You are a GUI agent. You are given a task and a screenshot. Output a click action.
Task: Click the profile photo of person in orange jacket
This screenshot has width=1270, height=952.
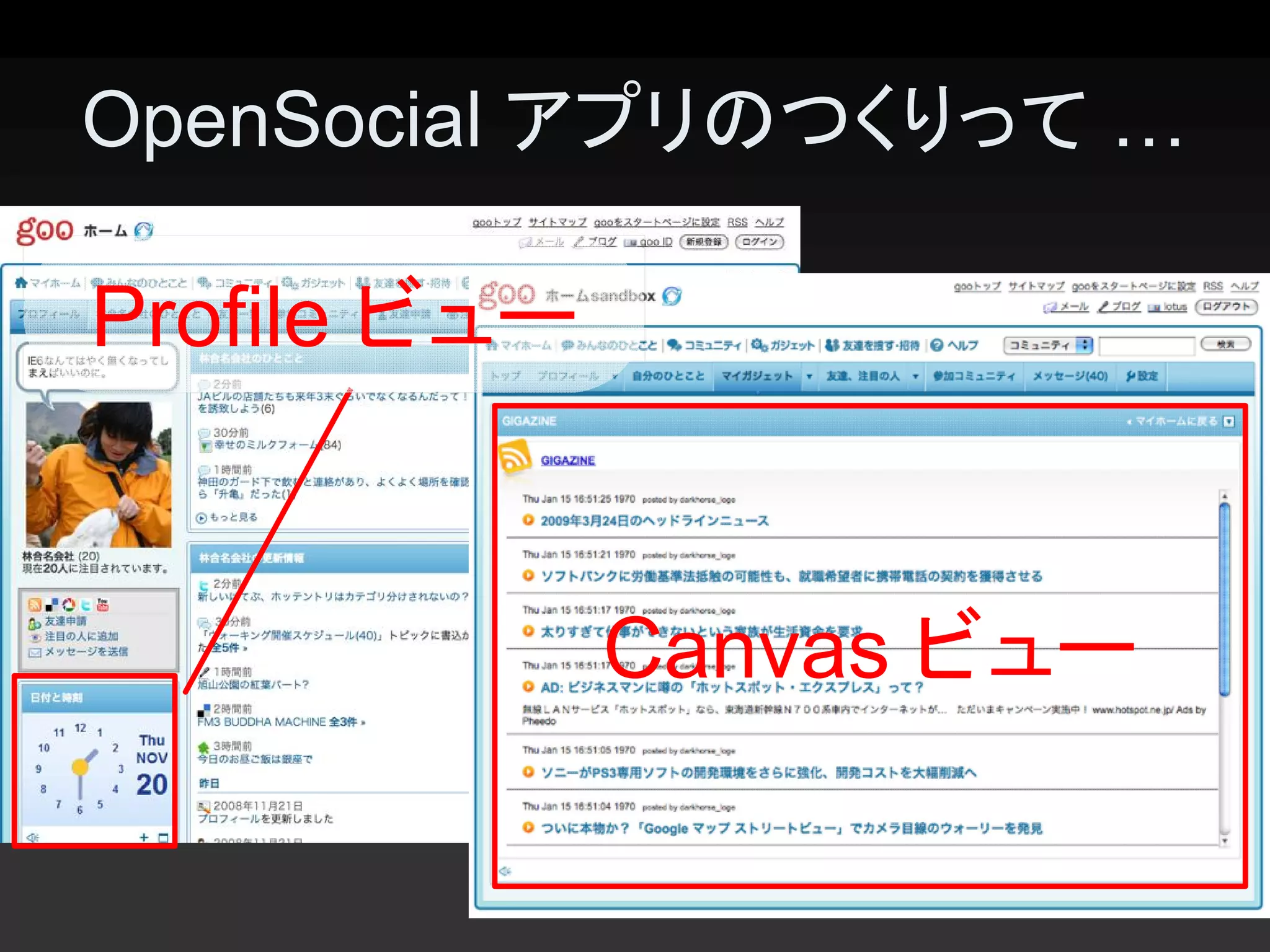(99, 474)
